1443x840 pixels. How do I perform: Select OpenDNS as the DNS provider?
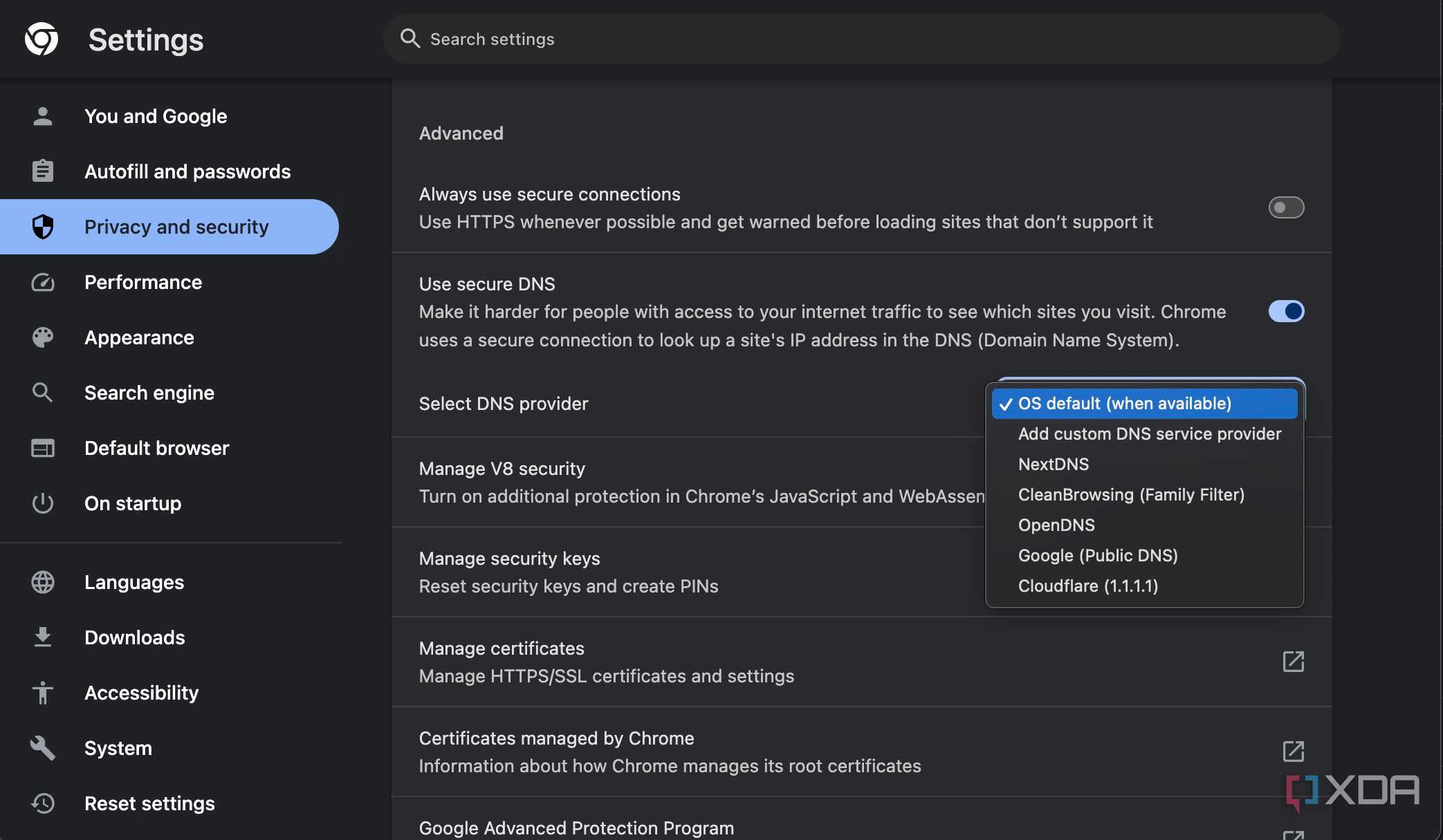1144,525
